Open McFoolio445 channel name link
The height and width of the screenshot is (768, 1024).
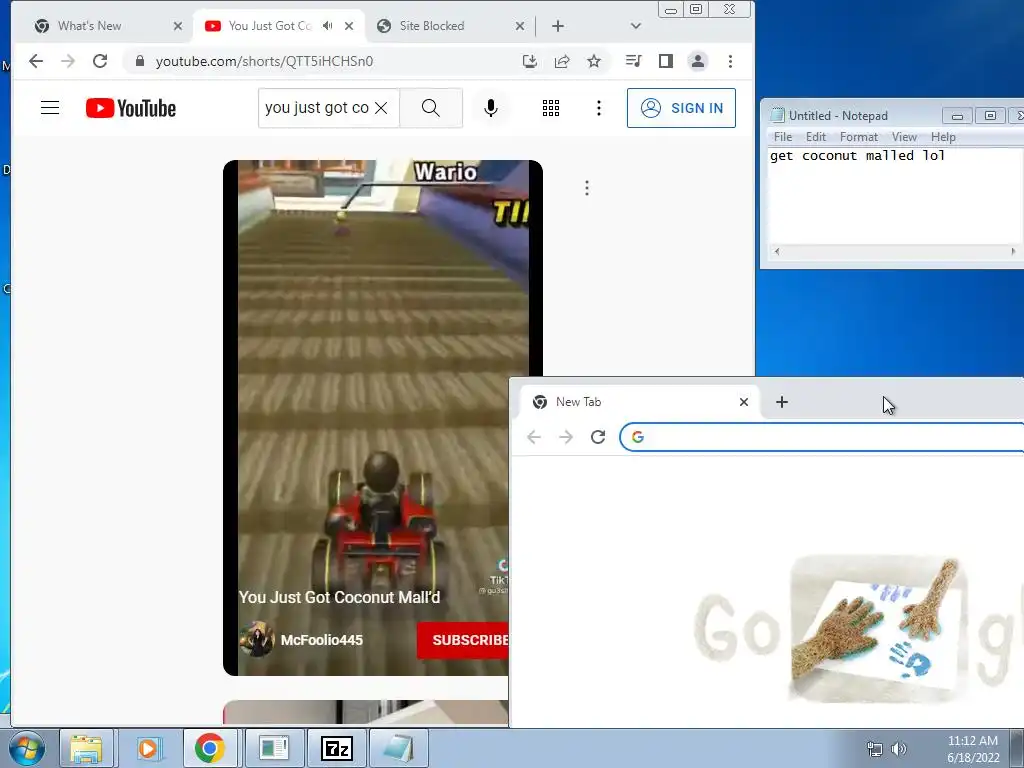(321, 640)
